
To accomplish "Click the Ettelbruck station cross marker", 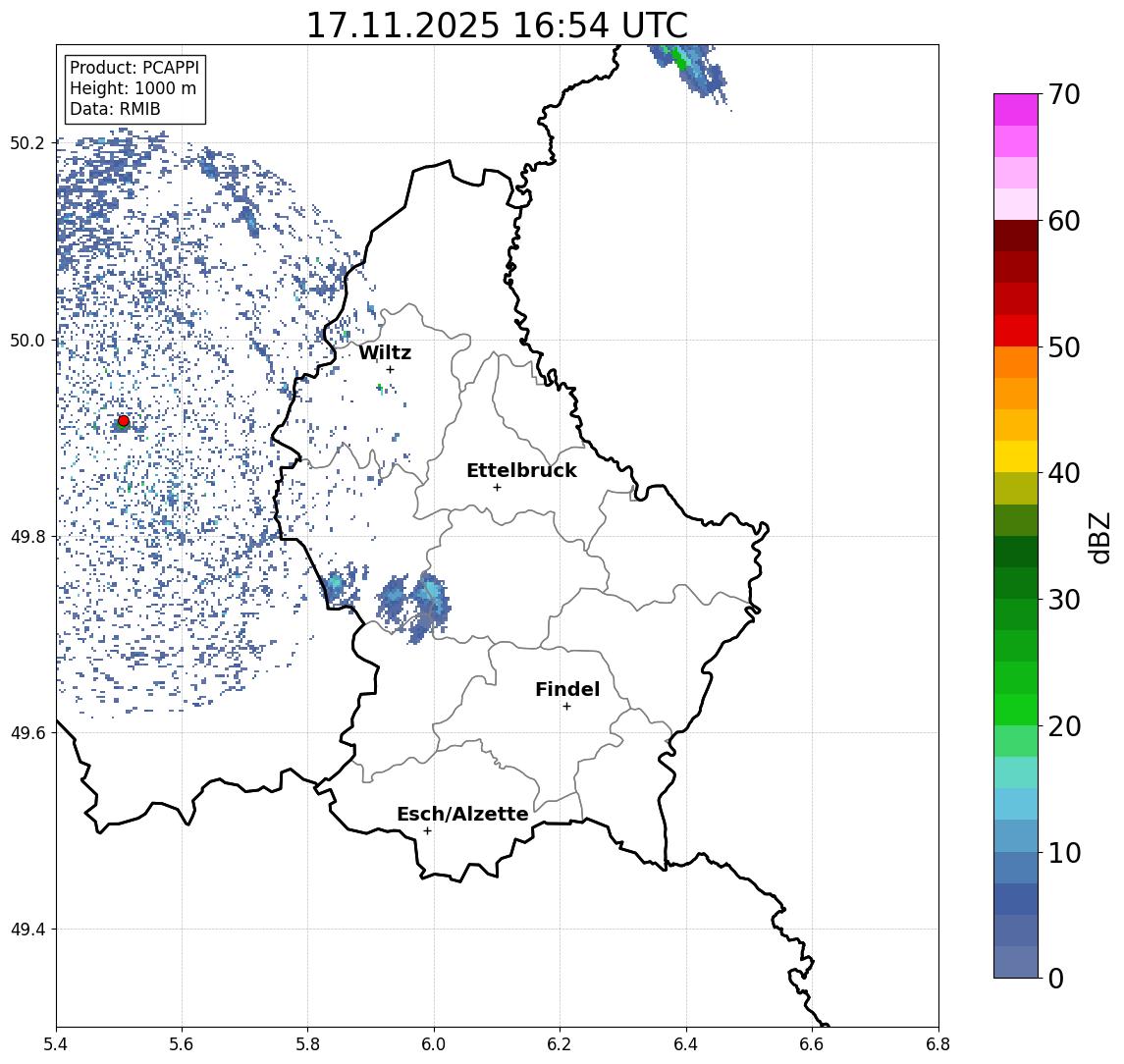I will [497, 488].
